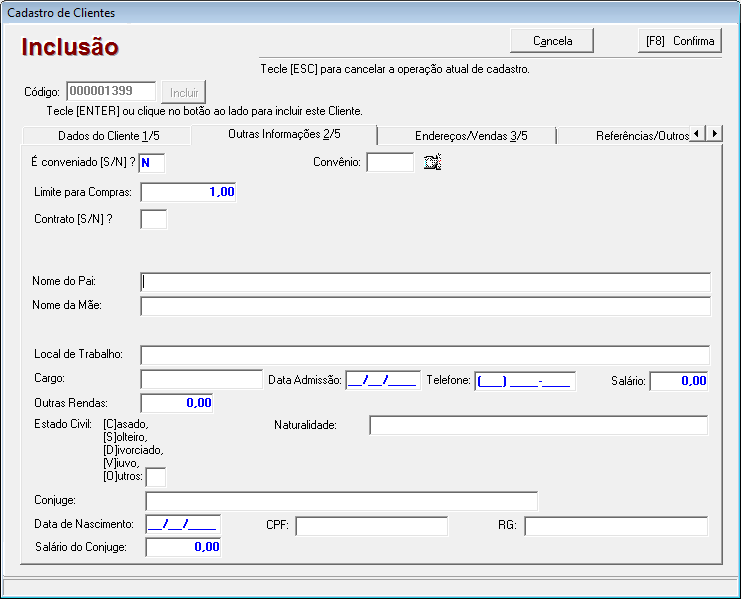Viewport: 741px width, 599px height.
Task: Select the Nome da Mãe input
Action: tap(425, 306)
